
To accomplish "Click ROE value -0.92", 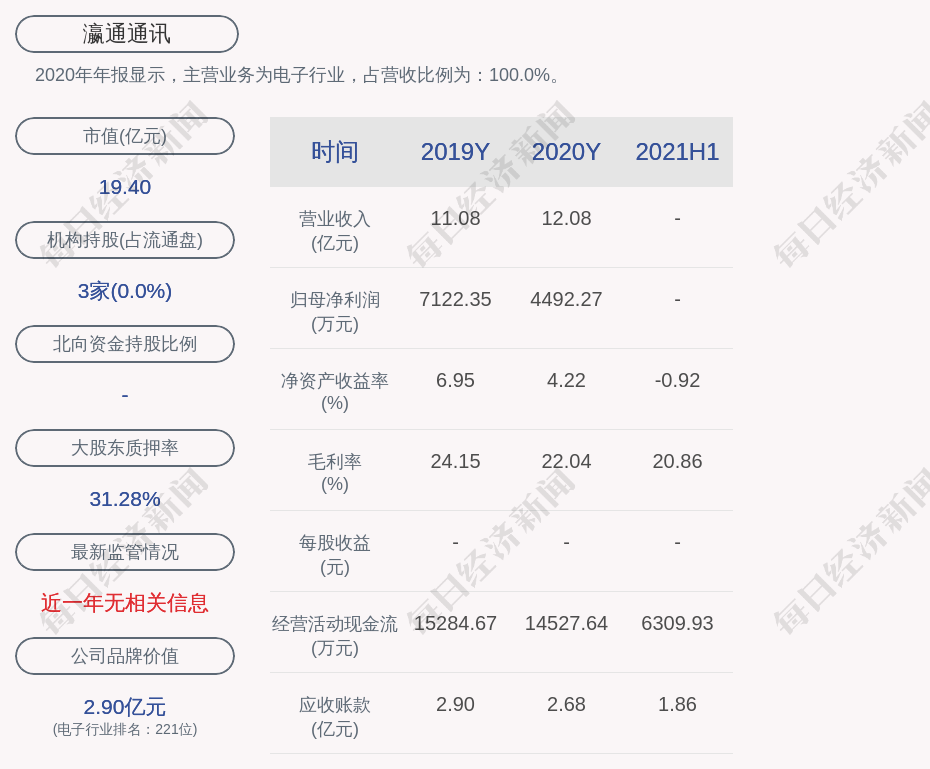I will [x=677, y=380].
